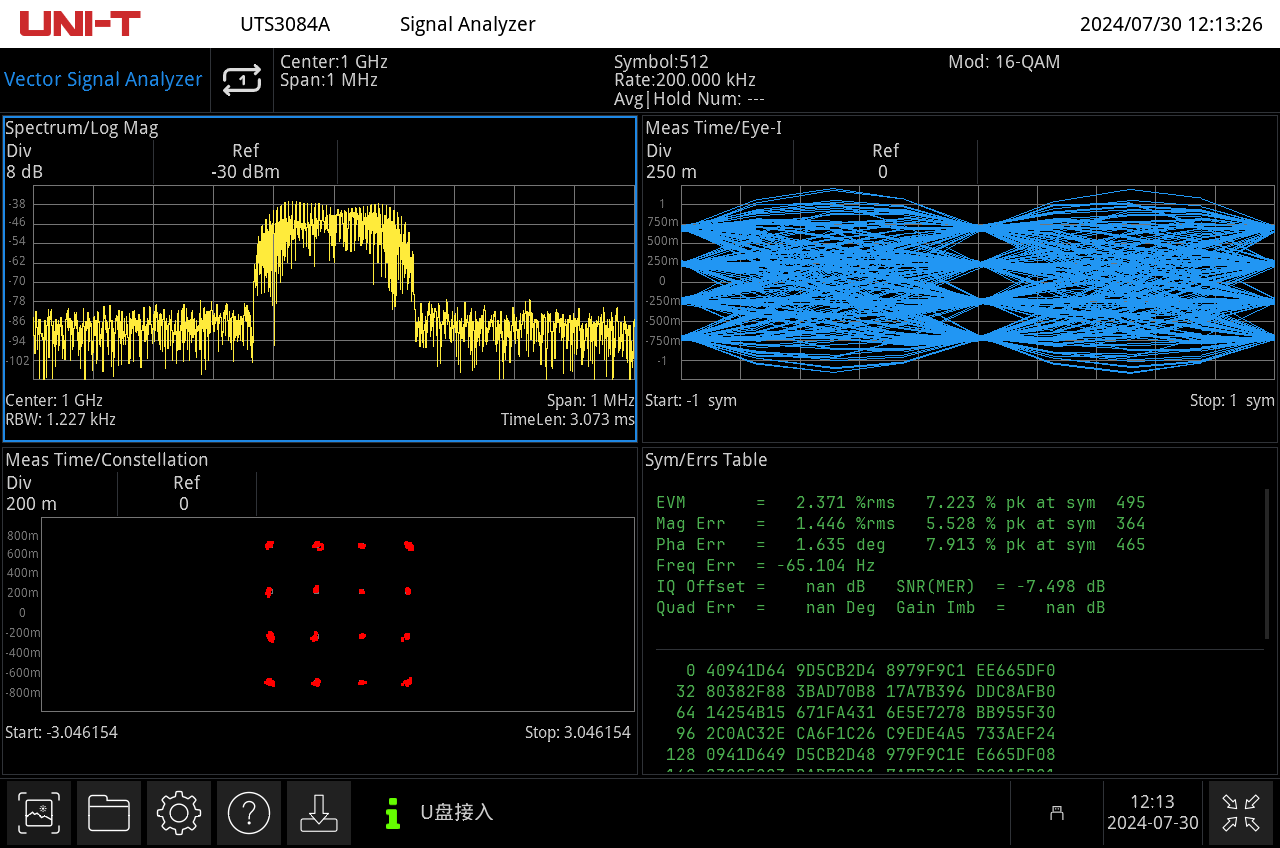Toggle the single sweep mode icon
This screenshot has width=1280, height=848.
pos(242,80)
